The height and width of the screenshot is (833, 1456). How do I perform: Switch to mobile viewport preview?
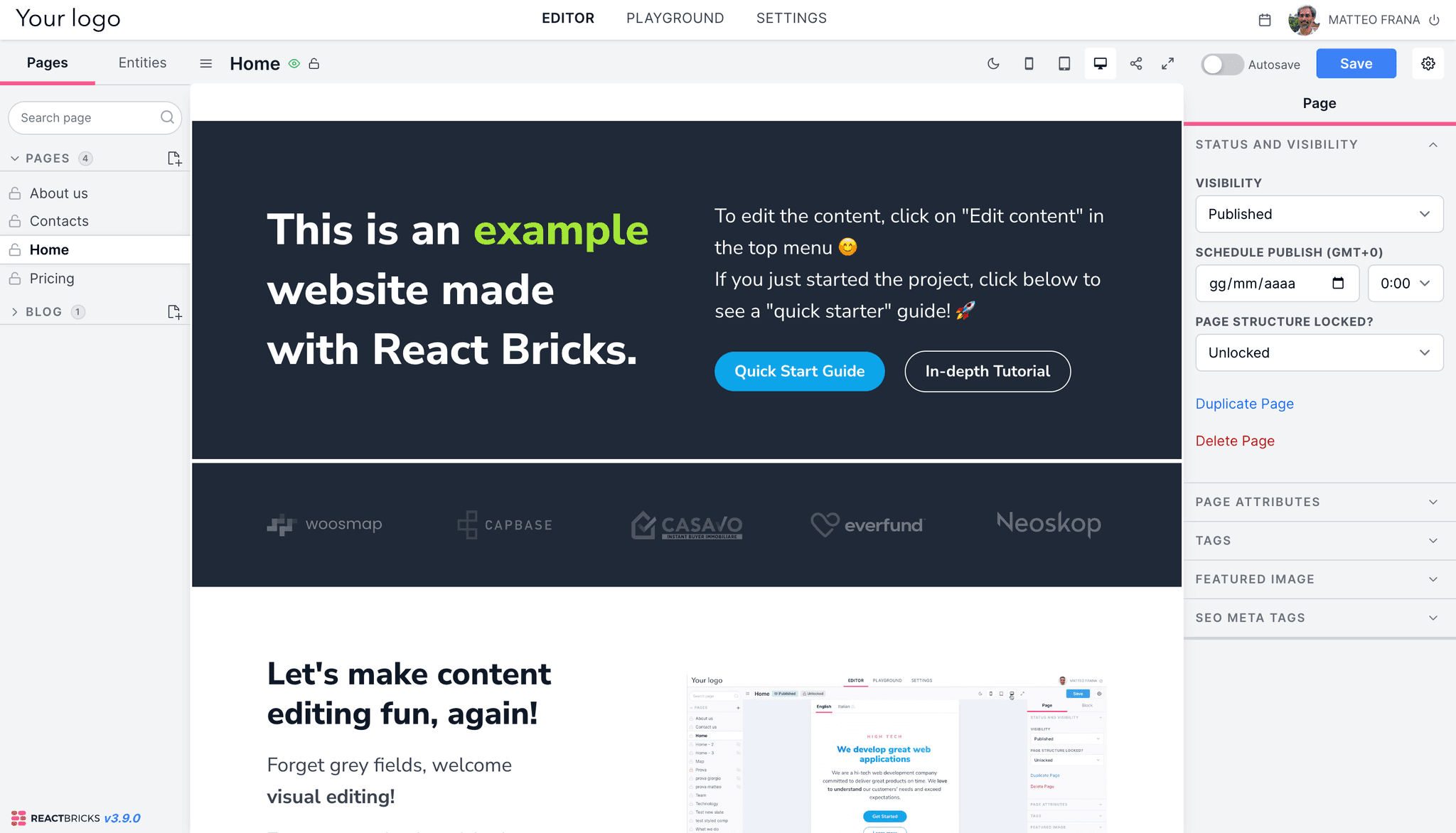pyautogui.click(x=1029, y=63)
